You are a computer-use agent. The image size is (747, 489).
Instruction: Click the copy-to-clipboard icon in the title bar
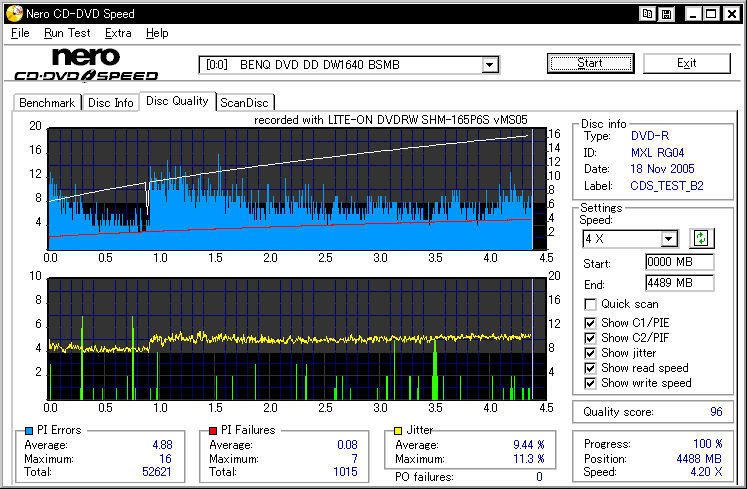(x=648, y=14)
